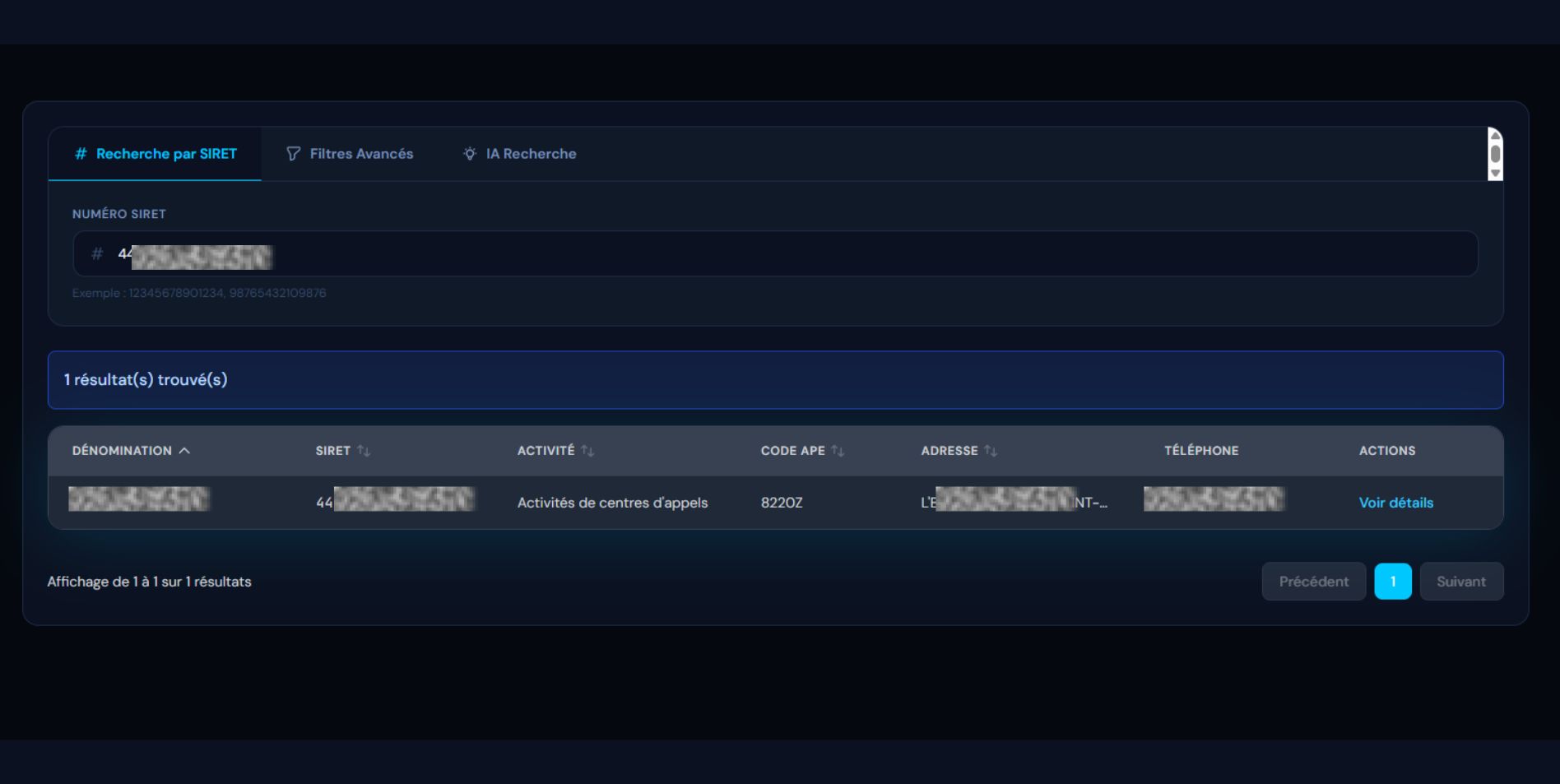Click the scrollbar thumb in the tab panel
The height and width of the screenshot is (784, 1560).
(1496, 154)
